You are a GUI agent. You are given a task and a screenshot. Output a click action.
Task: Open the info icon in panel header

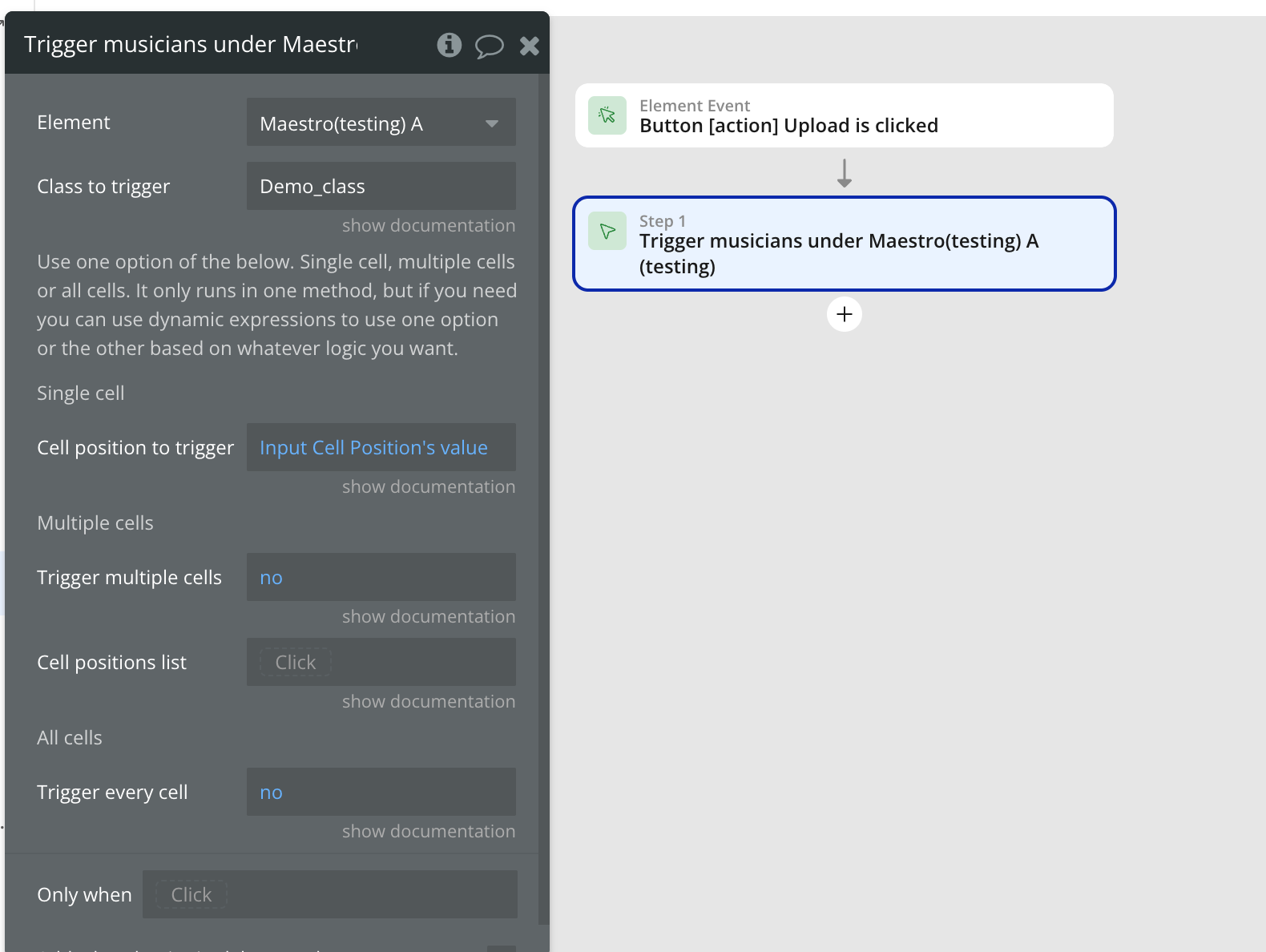tap(450, 45)
